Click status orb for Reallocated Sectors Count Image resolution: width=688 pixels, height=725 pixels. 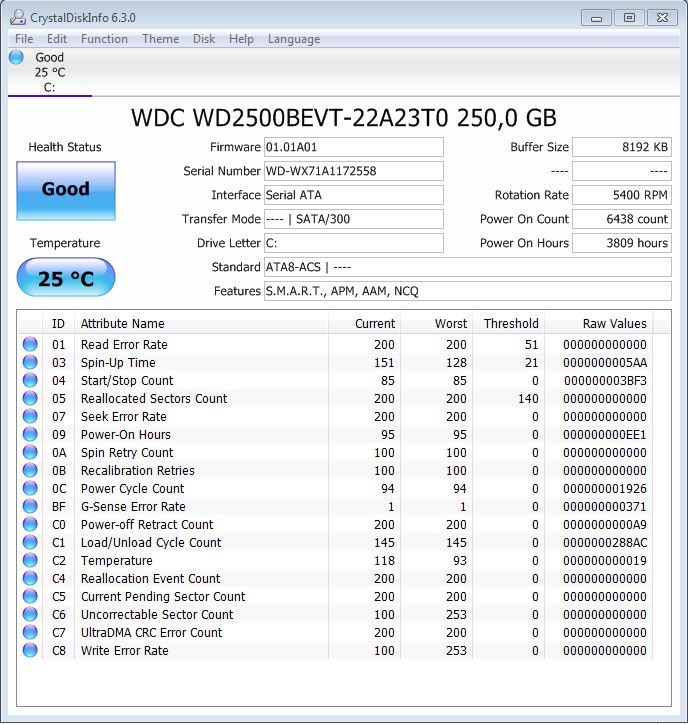30,399
